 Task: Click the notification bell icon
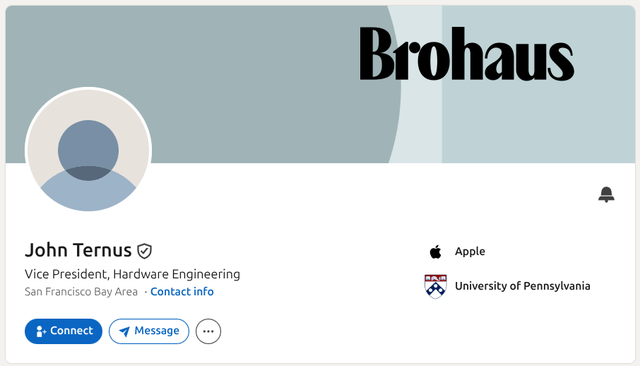click(x=606, y=194)
